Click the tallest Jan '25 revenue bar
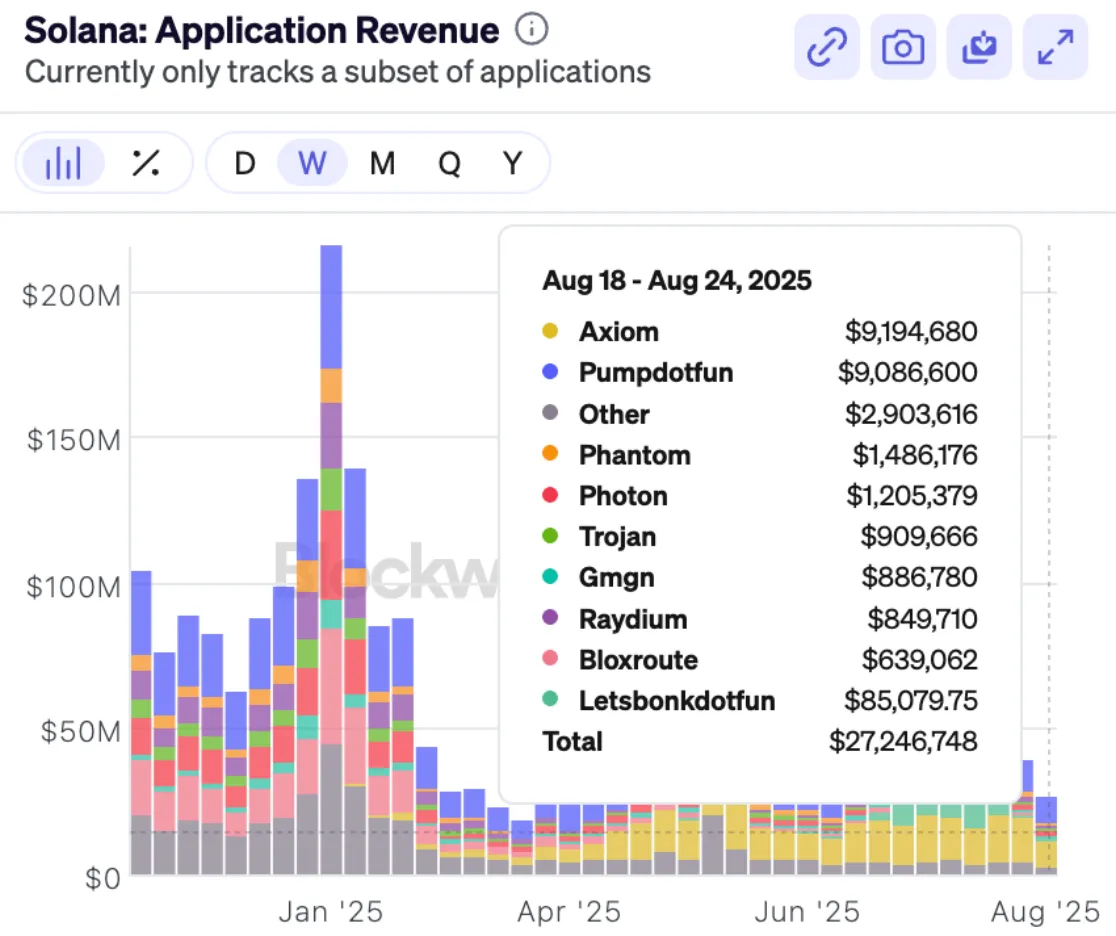Screen dimensions: 1116x936 (x=331, y=560)
